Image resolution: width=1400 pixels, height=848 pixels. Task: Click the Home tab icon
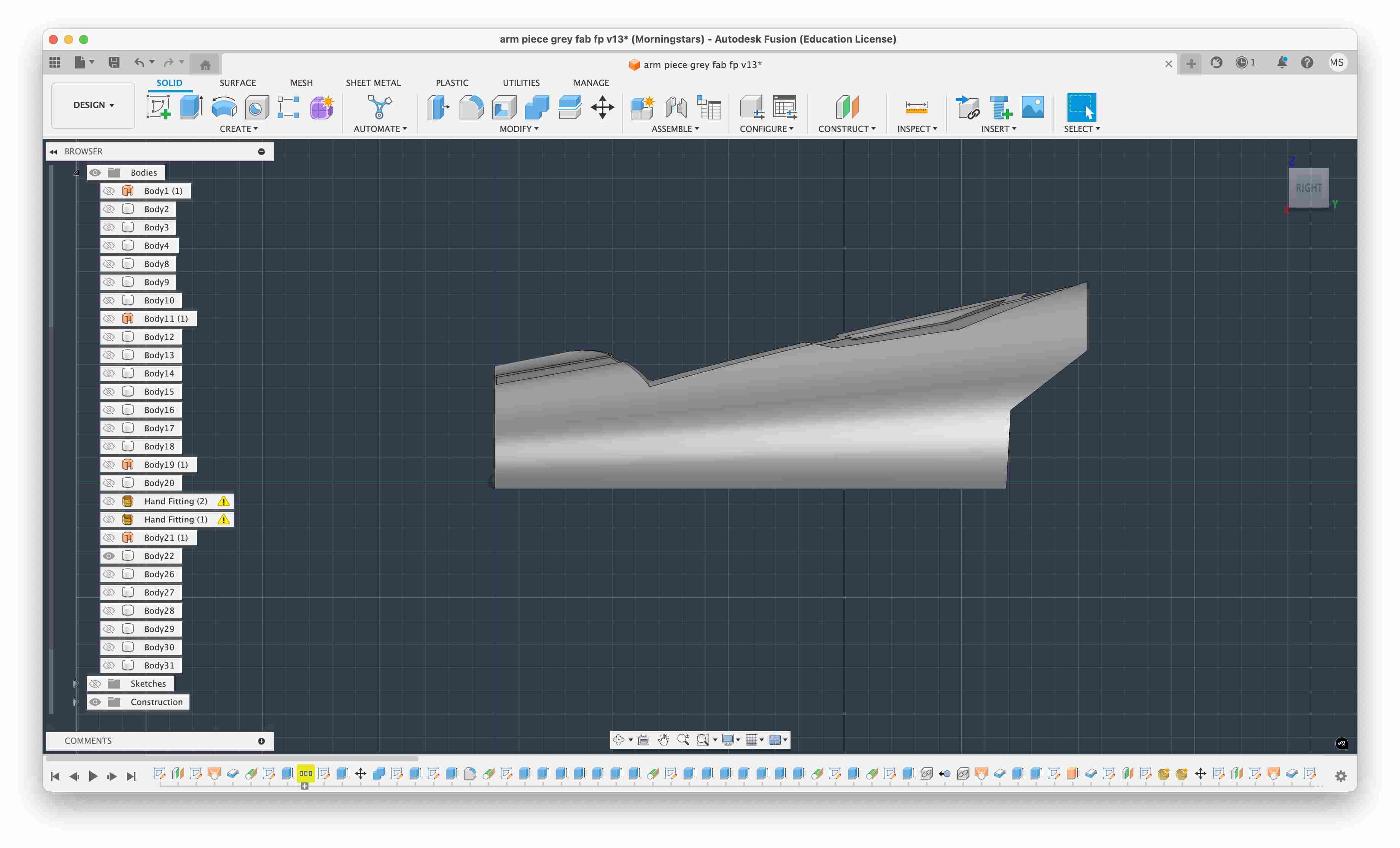[205, 64]
